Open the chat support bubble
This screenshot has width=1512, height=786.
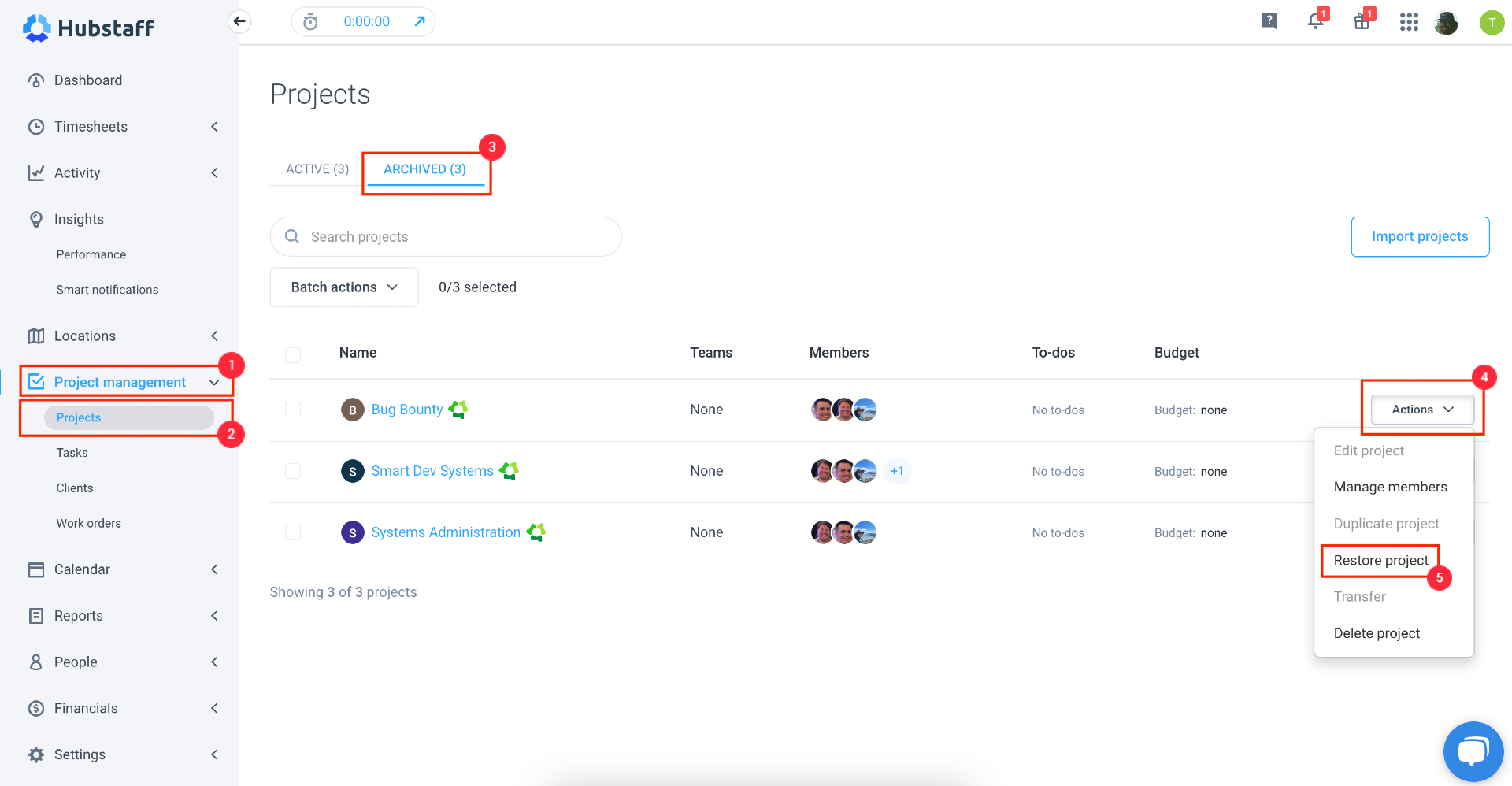pyautogui.click(x=1473, y=751)
